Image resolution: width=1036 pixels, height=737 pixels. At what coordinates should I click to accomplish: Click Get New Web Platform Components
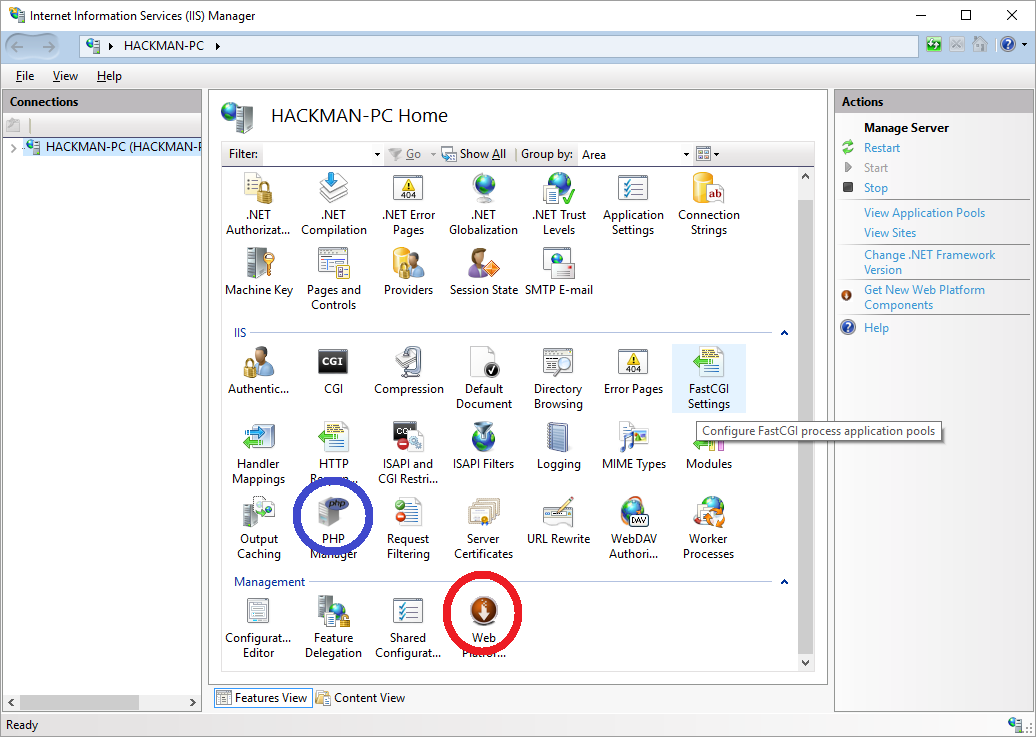(924, 297)
